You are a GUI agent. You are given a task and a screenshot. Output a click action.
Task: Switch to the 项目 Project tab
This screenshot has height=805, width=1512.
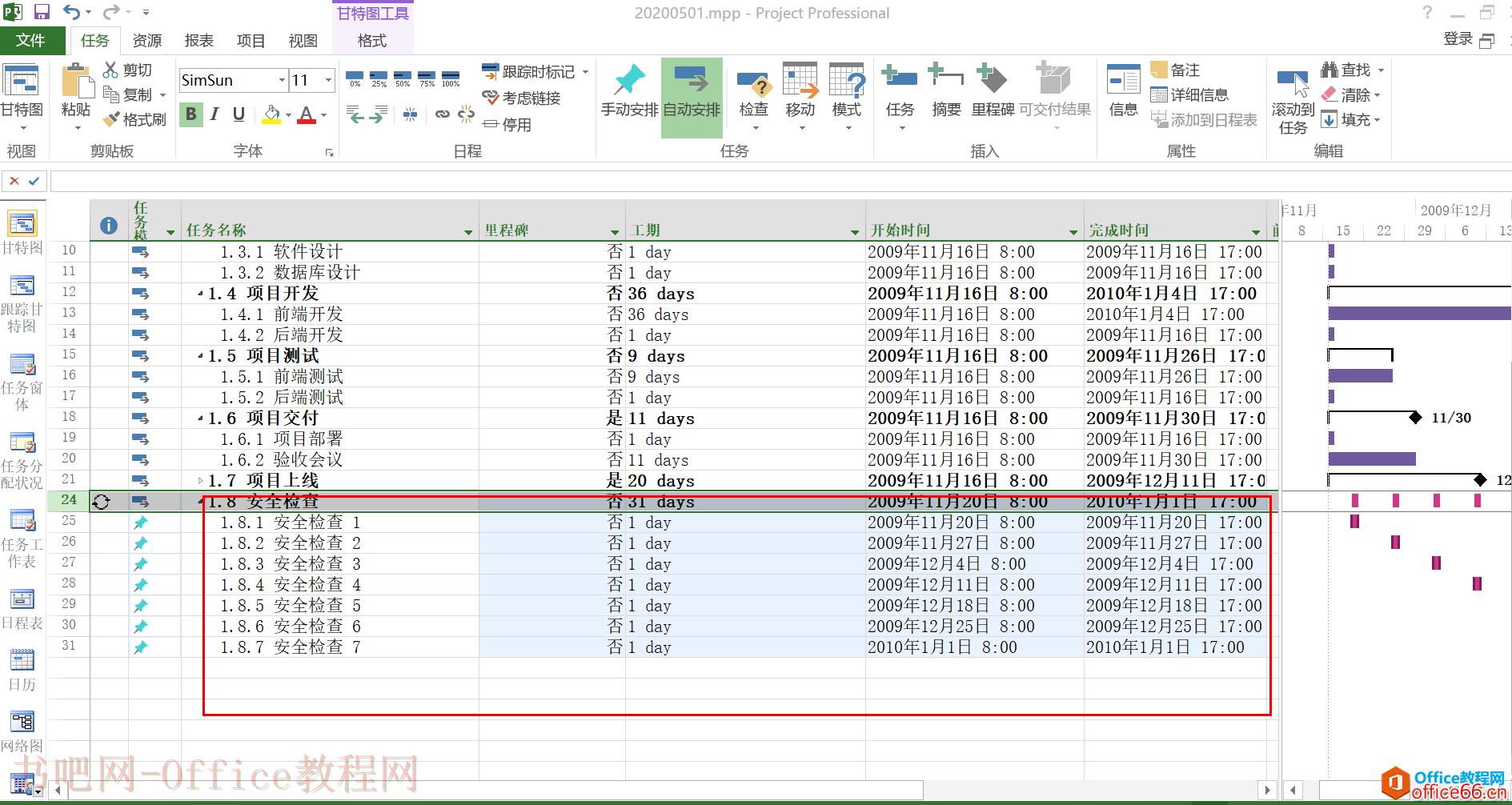(251, 40)
